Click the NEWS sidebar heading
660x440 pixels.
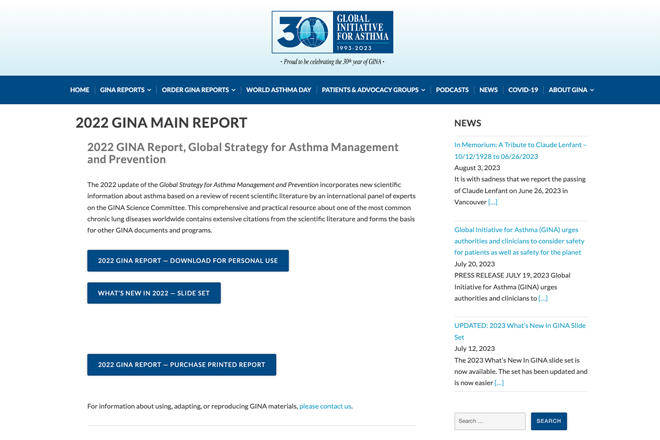coord(468,123)
